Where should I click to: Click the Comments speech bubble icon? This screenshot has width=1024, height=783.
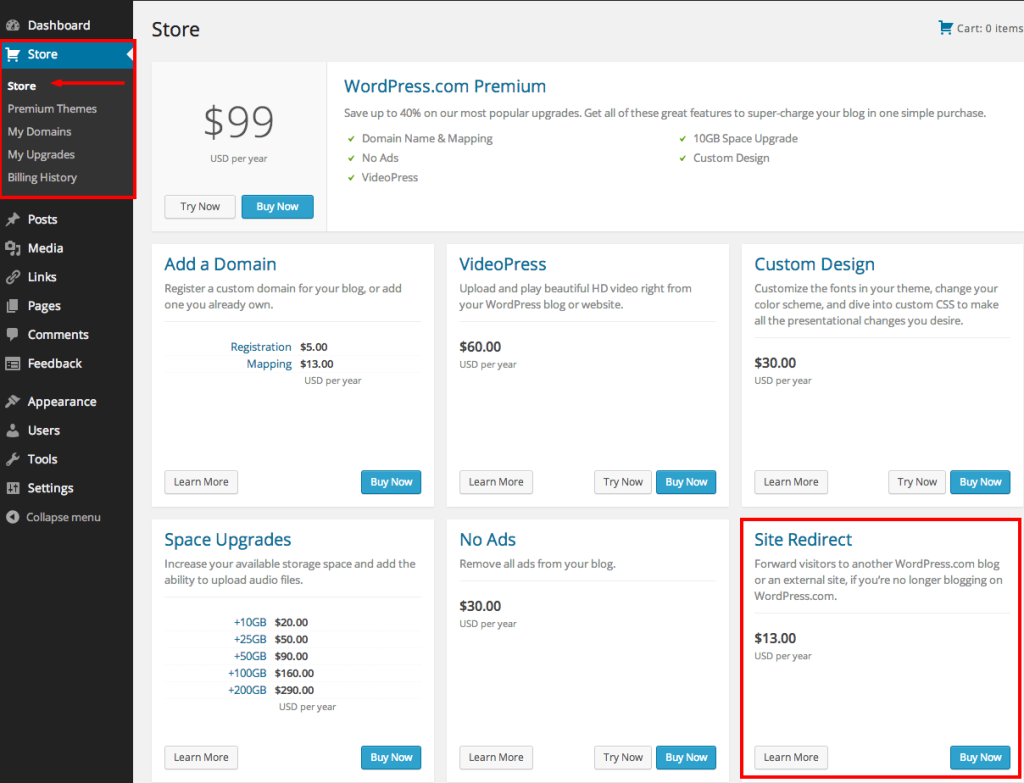click(12, 334)
